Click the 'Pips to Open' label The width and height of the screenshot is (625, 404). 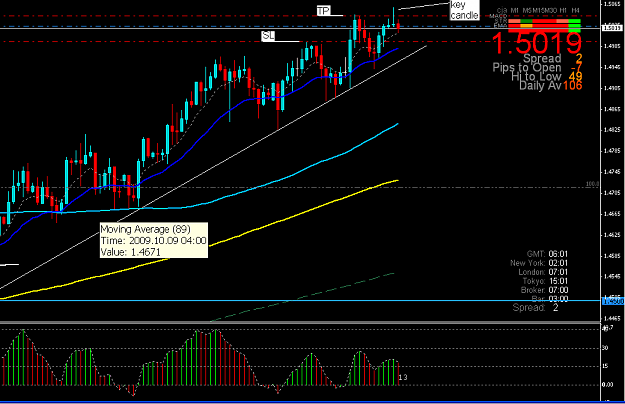pos(527,67)
